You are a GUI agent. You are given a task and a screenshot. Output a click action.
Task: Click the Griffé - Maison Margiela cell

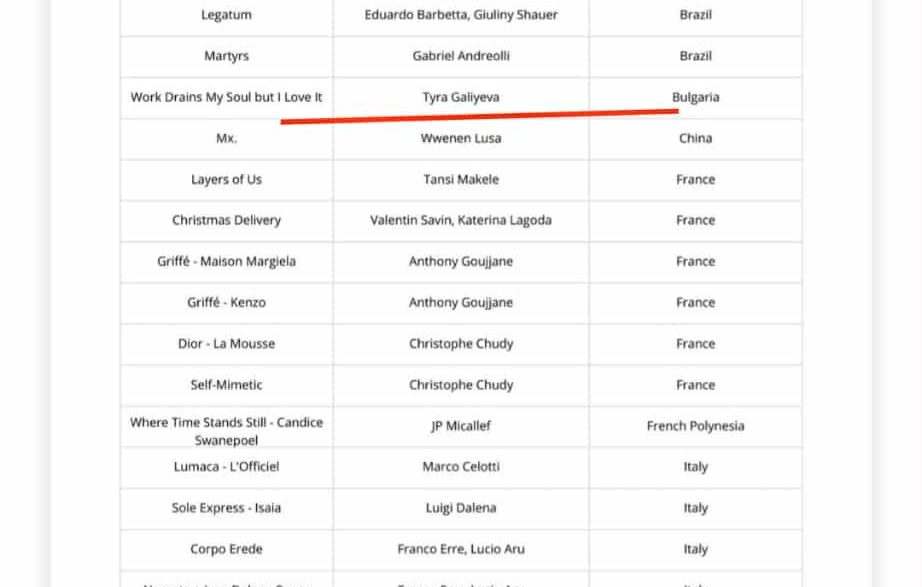[226, 261]
